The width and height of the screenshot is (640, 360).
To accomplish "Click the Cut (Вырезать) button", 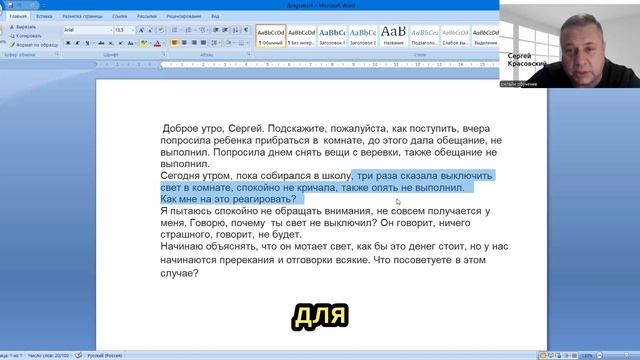I will pos(23,27).
